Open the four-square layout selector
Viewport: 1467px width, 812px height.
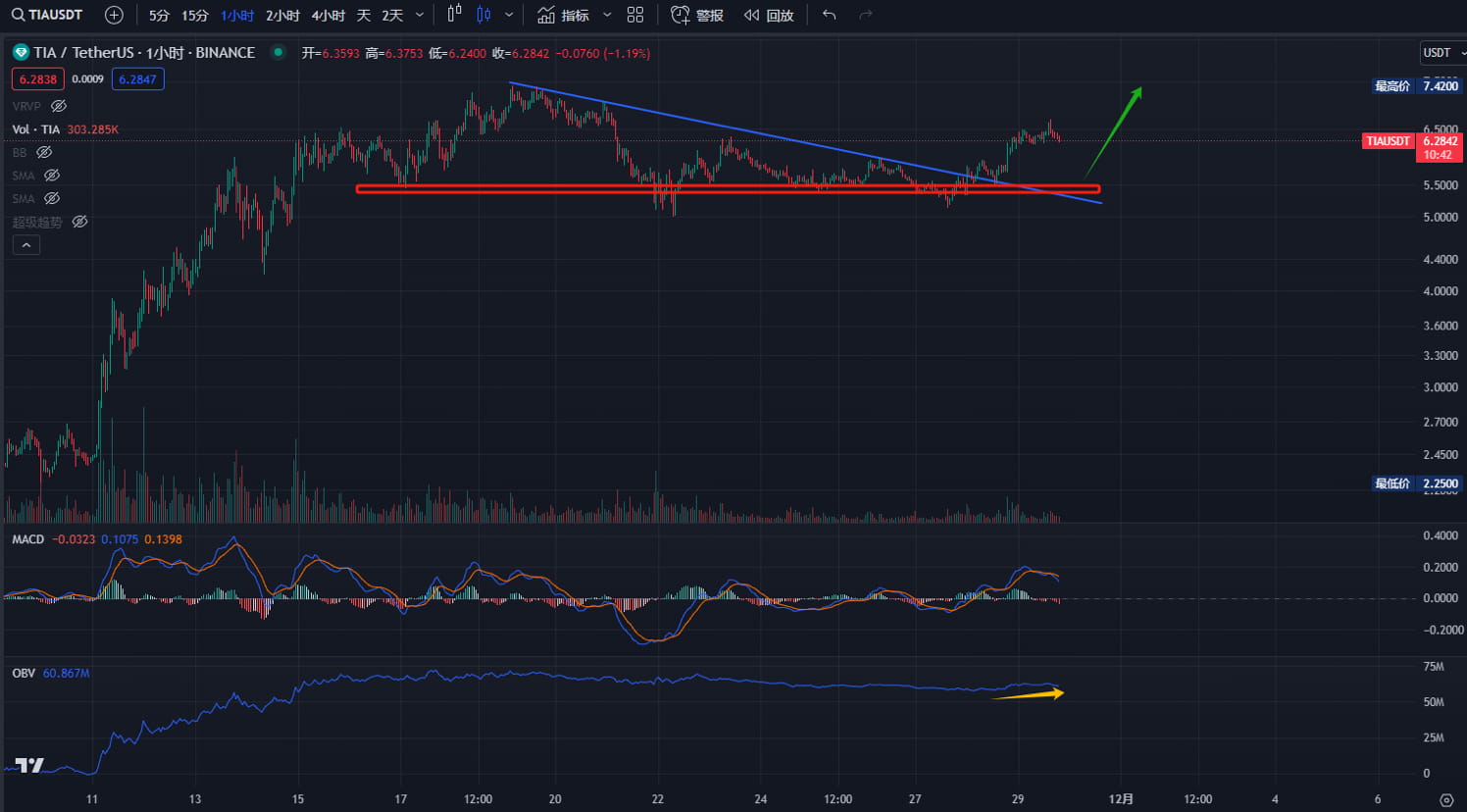tap(635, 16)
